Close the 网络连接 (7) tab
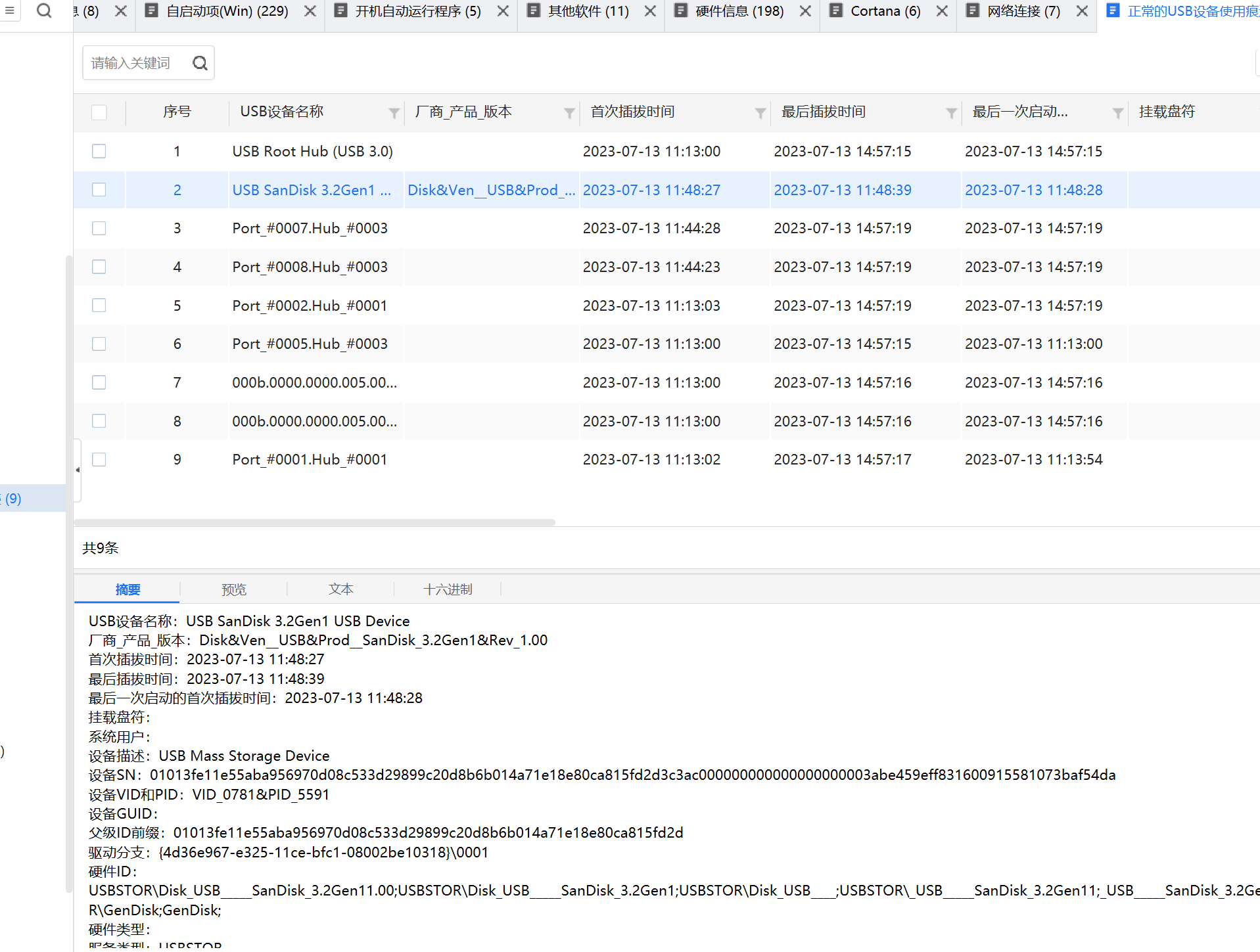1260x952 pixels. pyautogui.click(x=1082, y=11)
